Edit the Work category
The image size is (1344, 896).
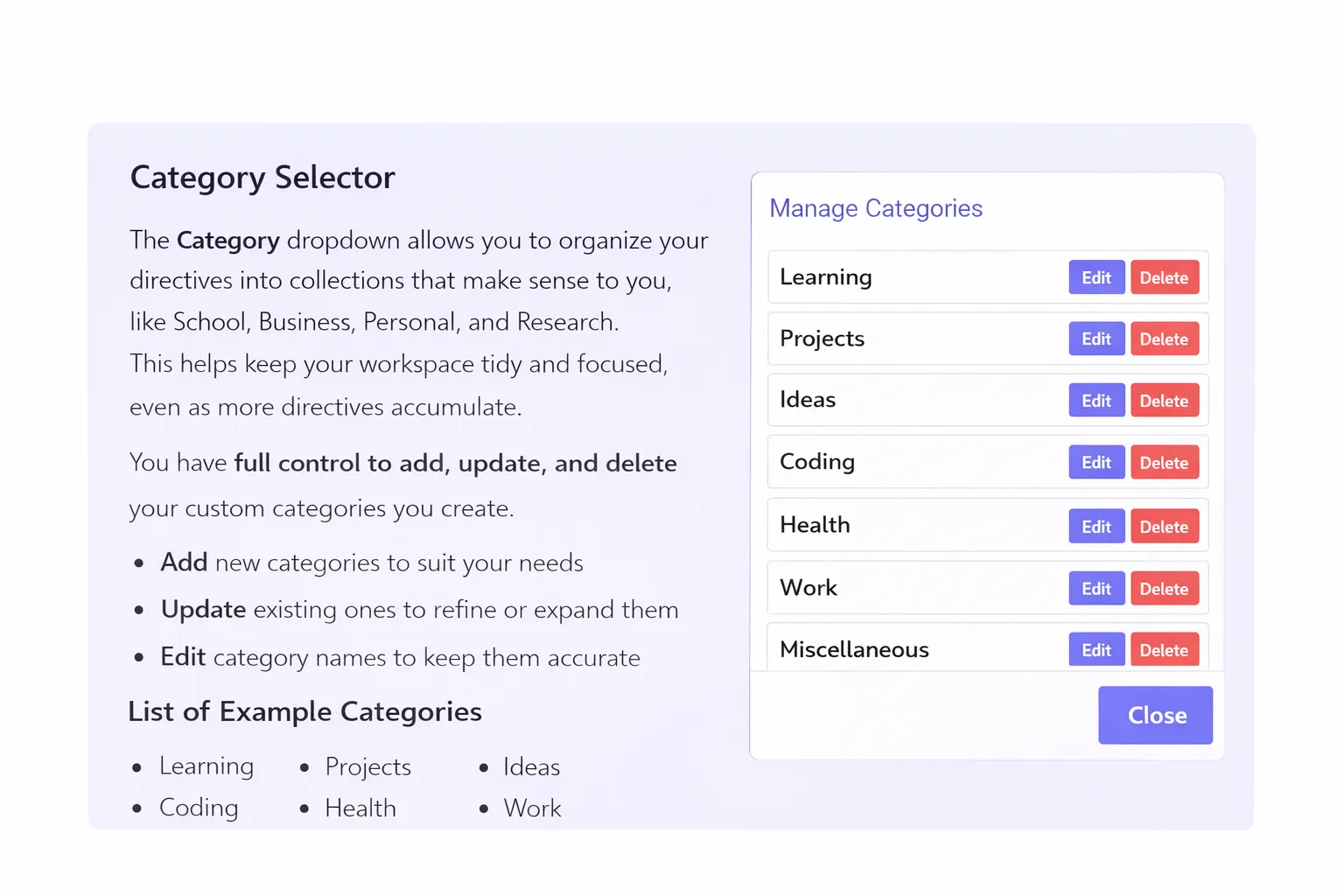click(1095, 589)
